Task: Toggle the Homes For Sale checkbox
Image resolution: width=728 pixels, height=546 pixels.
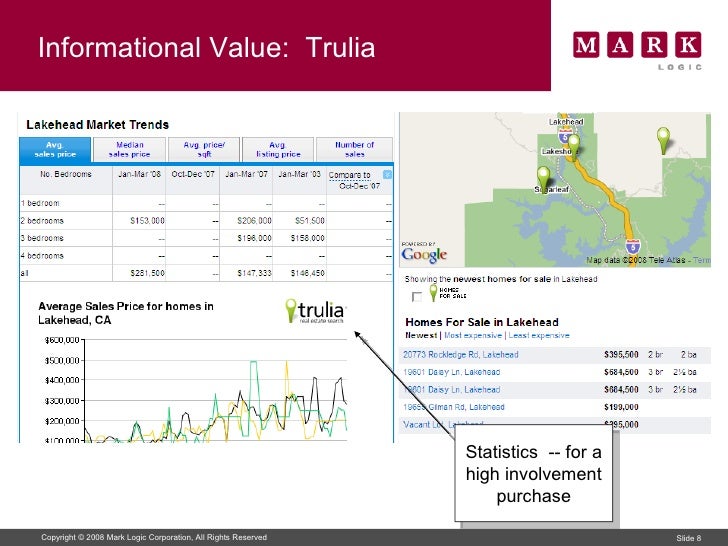Action: tap(417, 296)
